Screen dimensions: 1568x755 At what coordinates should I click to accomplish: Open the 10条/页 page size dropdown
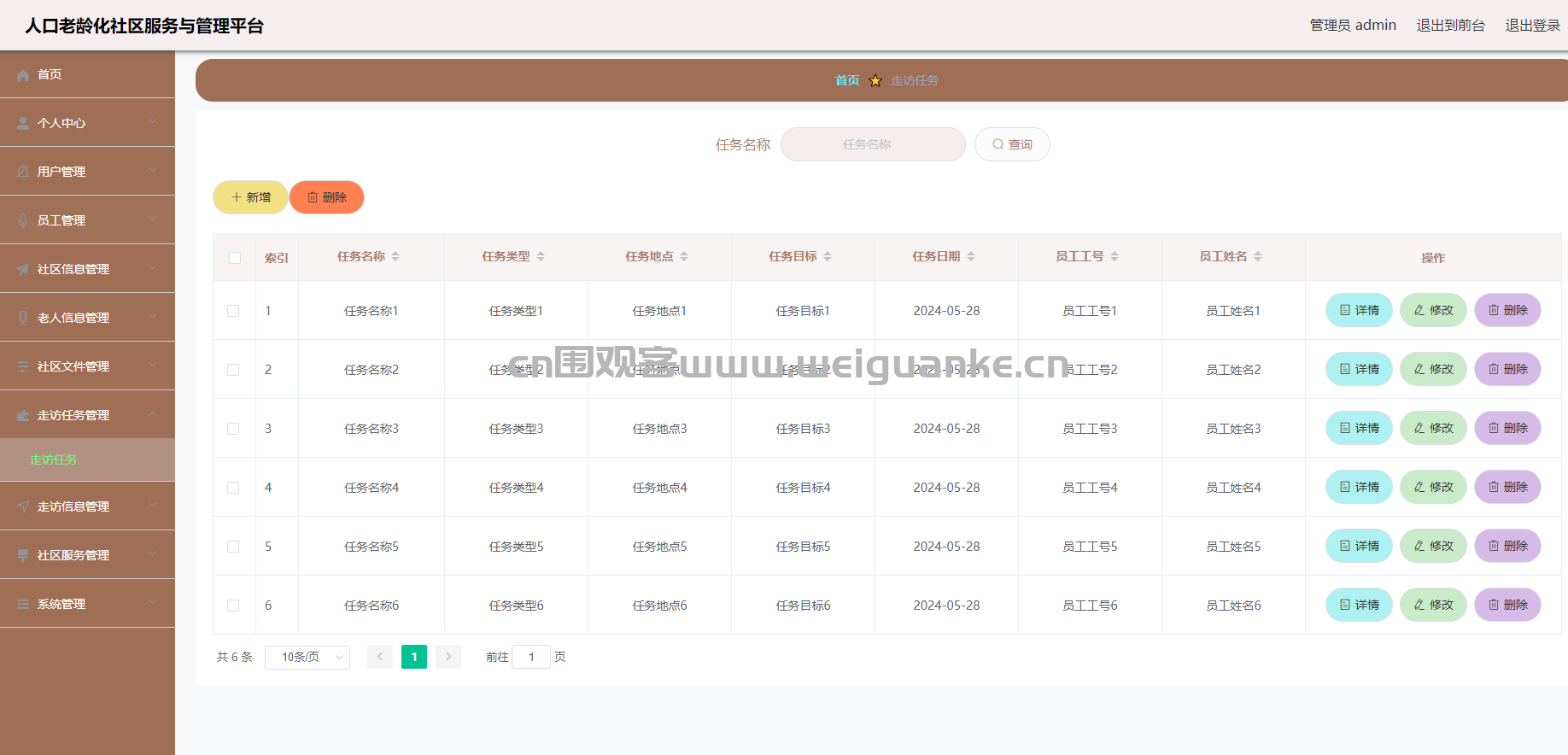pyautogui.click(x=307, y=657)
